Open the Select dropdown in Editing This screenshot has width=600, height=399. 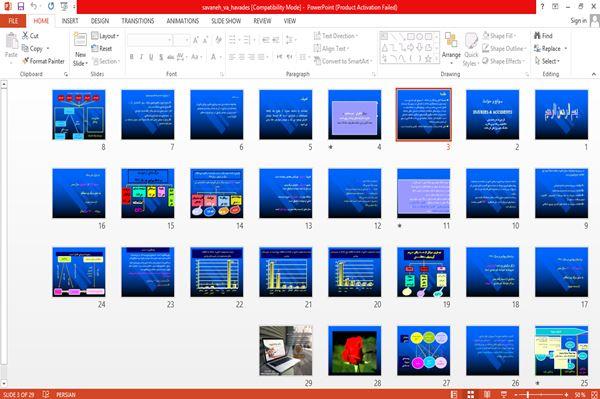click(547, 61)
